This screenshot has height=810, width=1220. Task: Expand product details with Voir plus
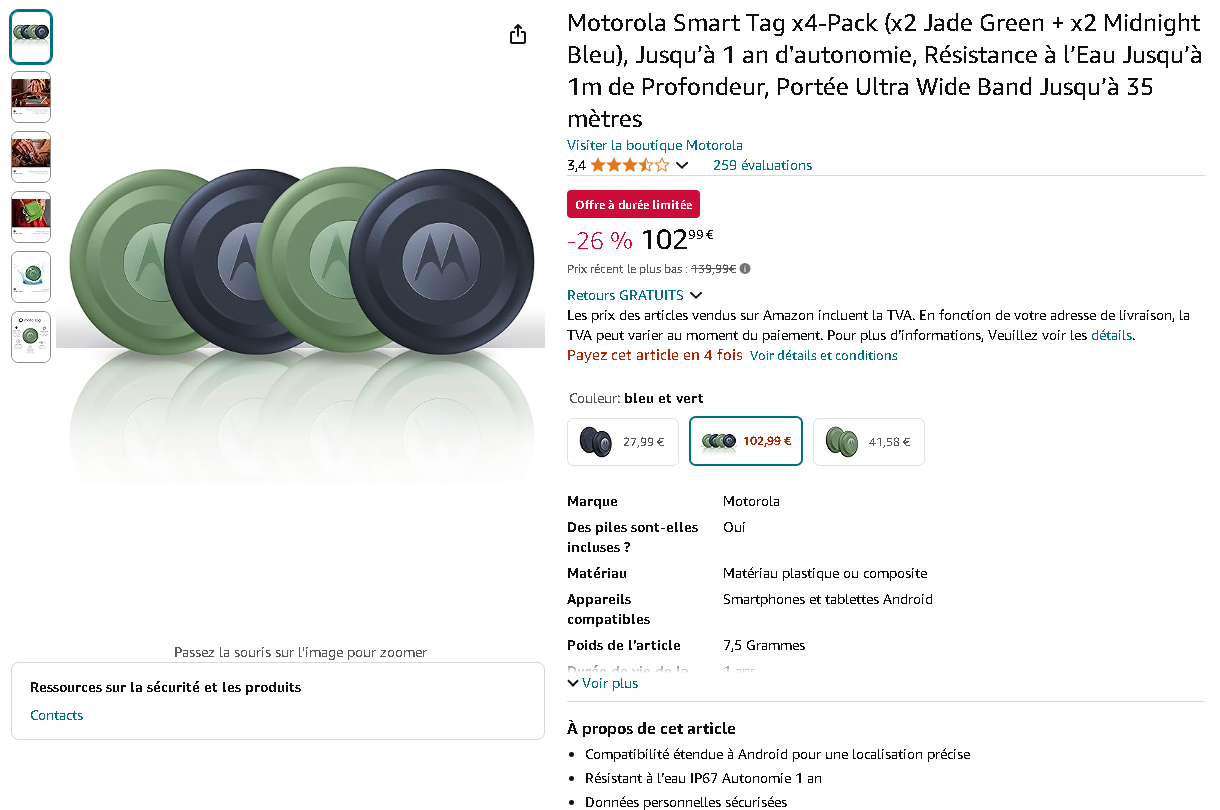[603, 683]
